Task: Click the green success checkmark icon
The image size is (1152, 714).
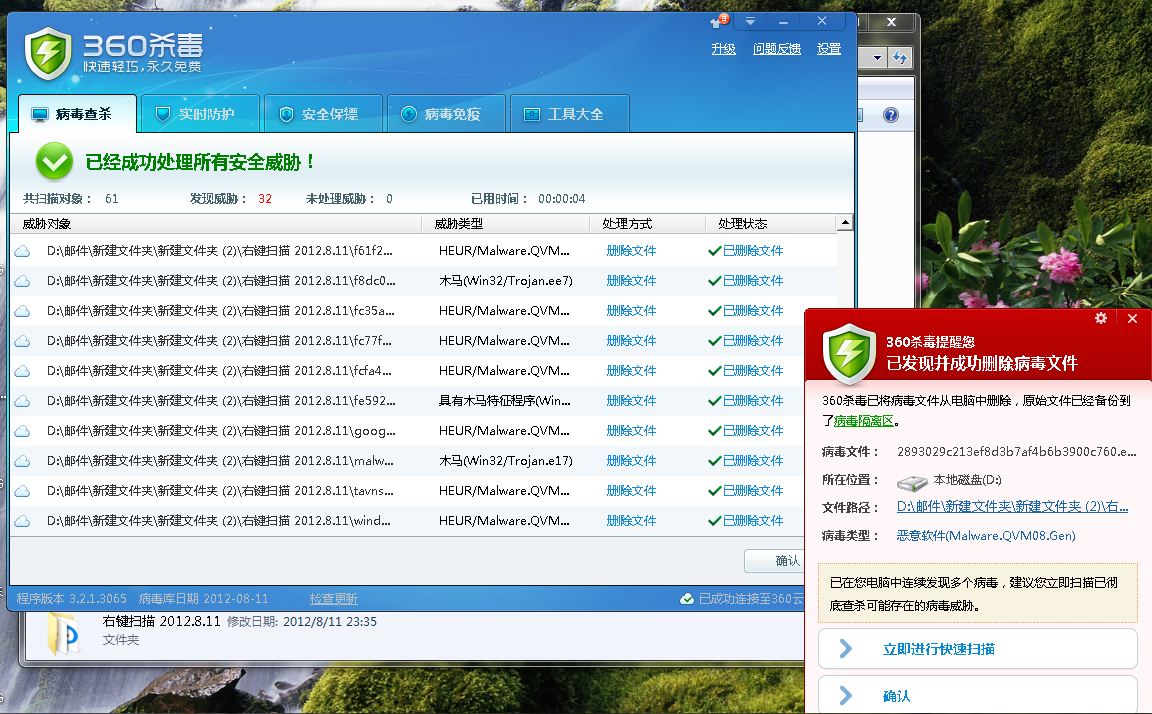Action: point(53,161)
